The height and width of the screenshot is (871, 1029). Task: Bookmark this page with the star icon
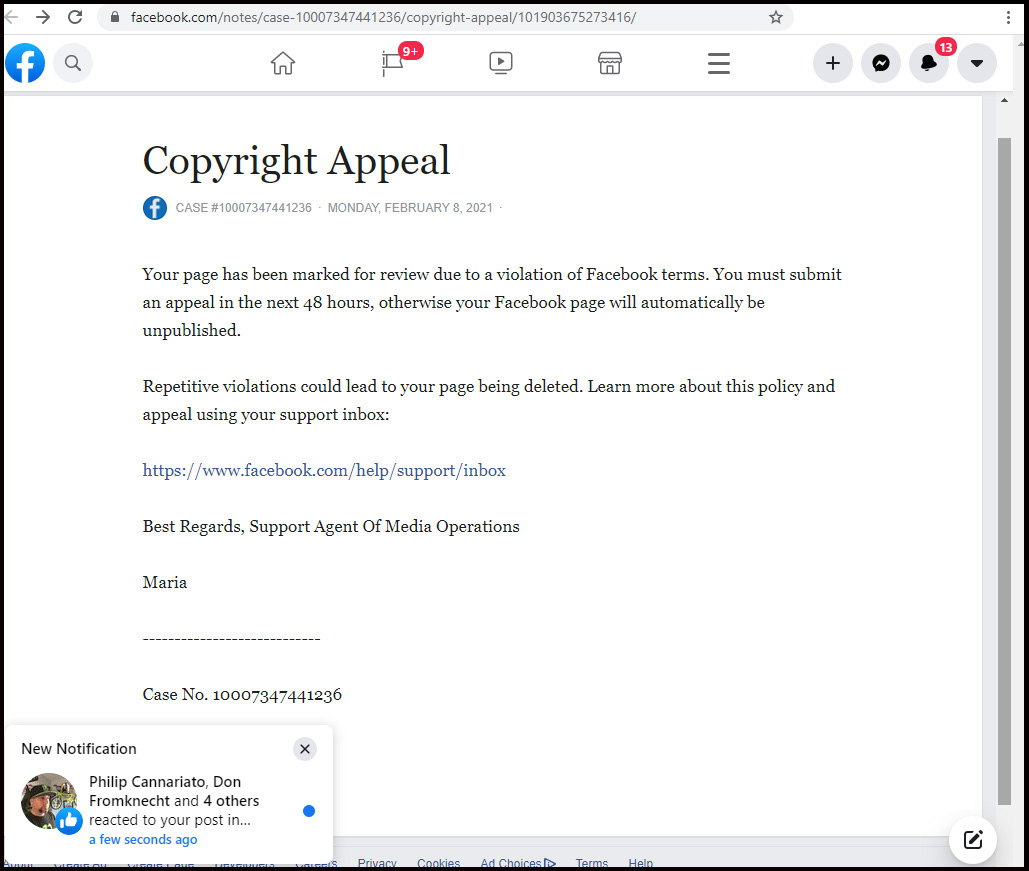[x=776, y=17]
